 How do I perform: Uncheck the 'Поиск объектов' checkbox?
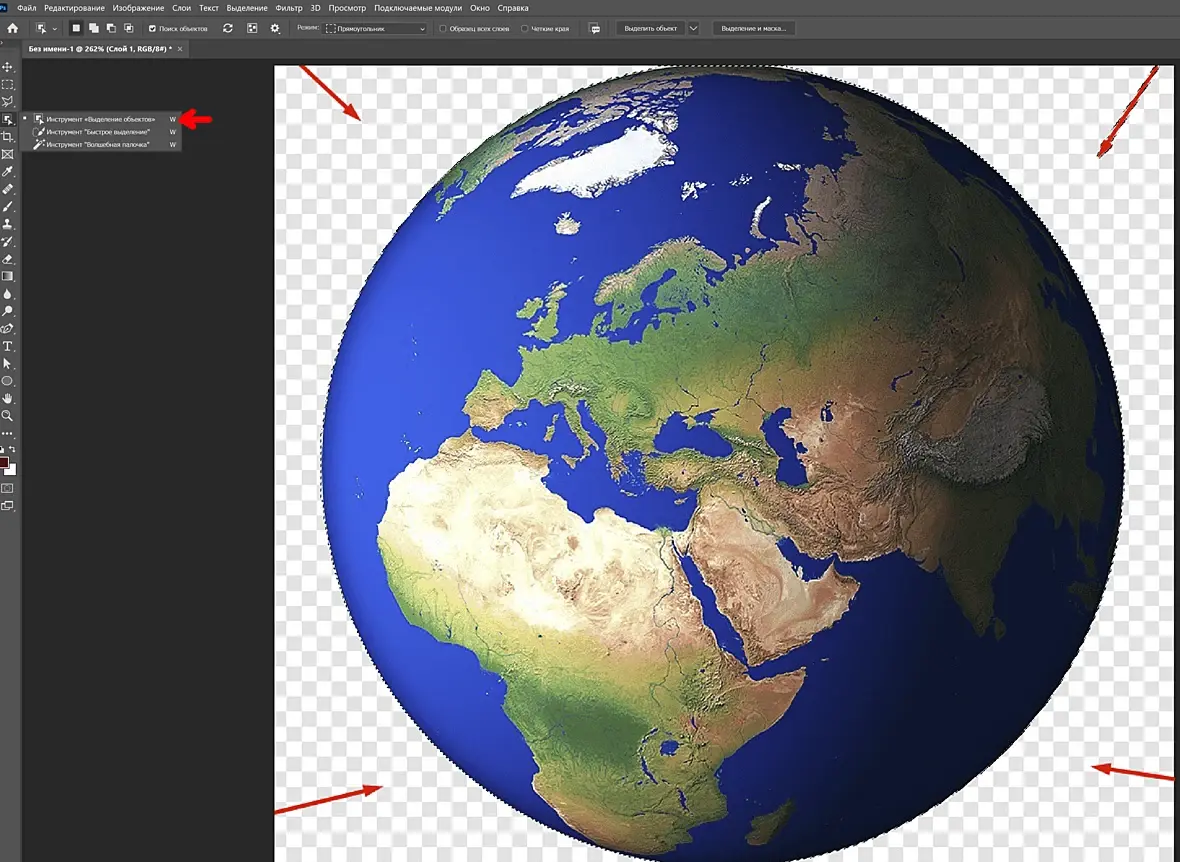coord(152,29)
